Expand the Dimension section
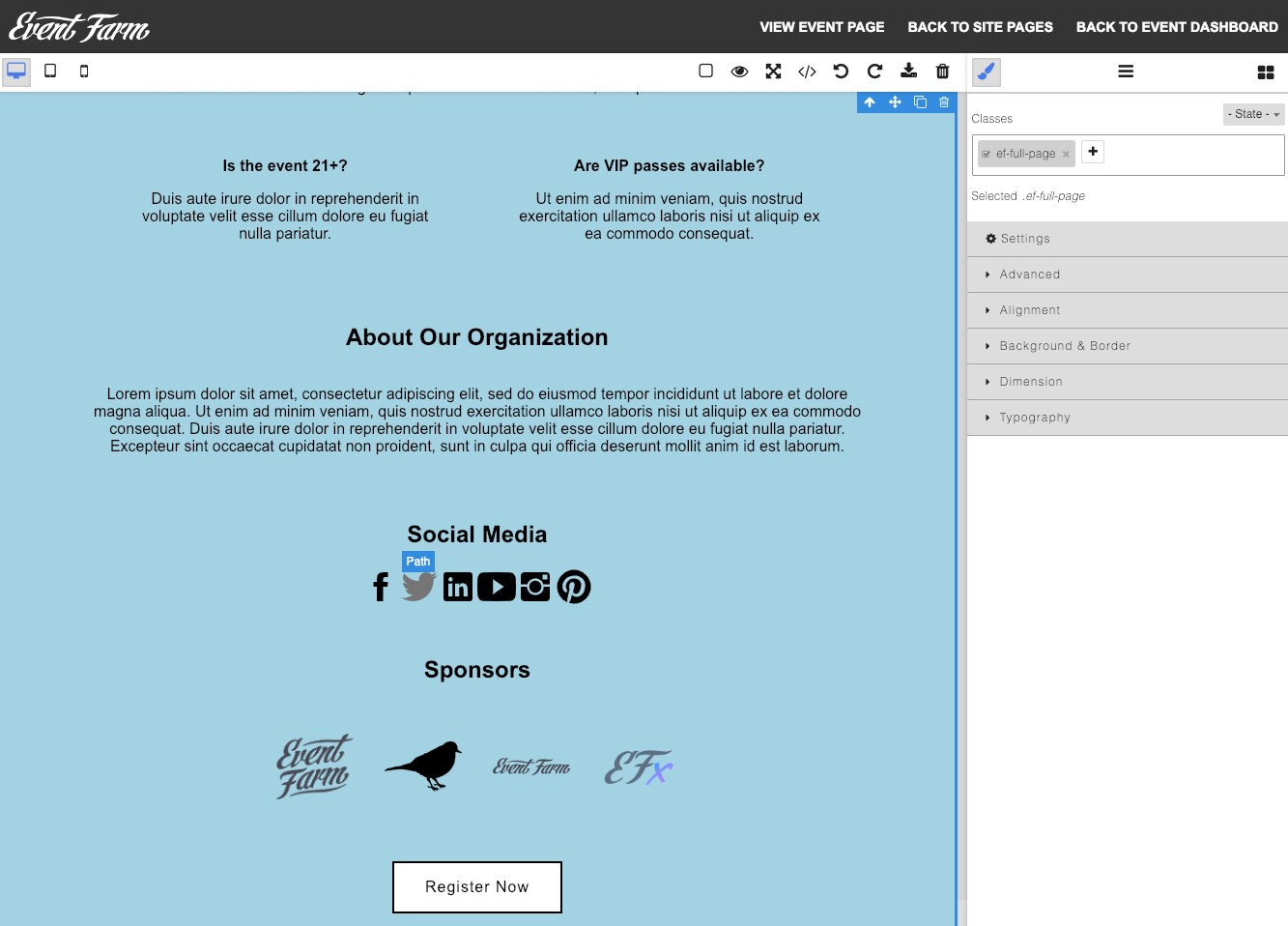1288x926 pixels. (1128, 382)
